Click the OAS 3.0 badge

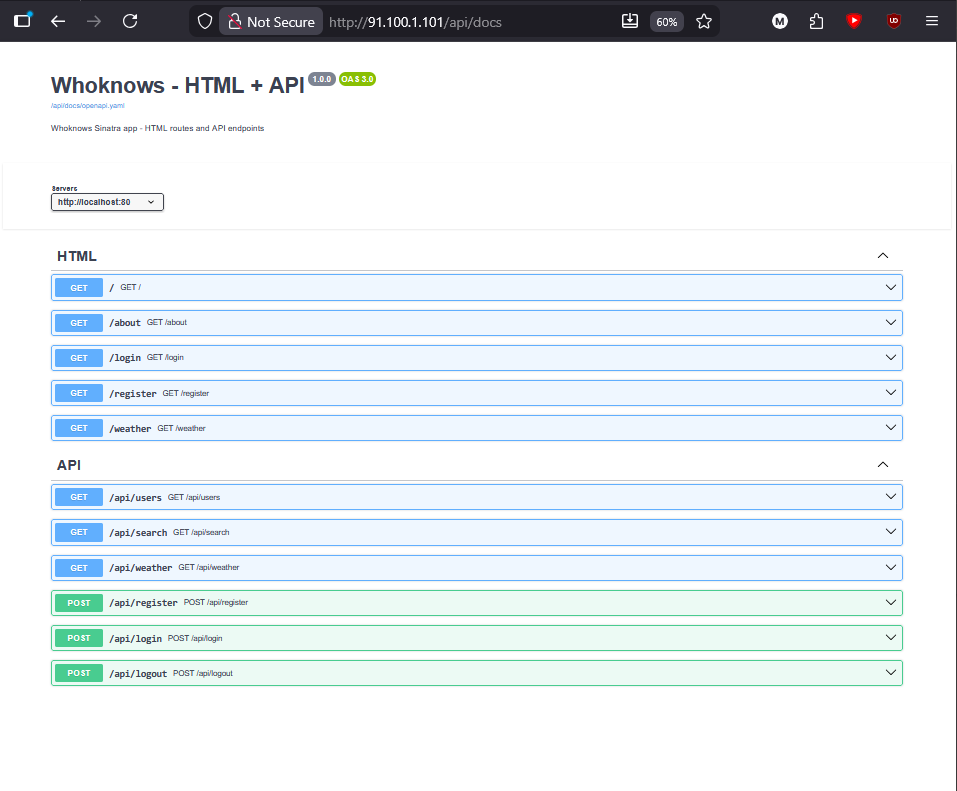pyautogui.click(x=357, y=79)
